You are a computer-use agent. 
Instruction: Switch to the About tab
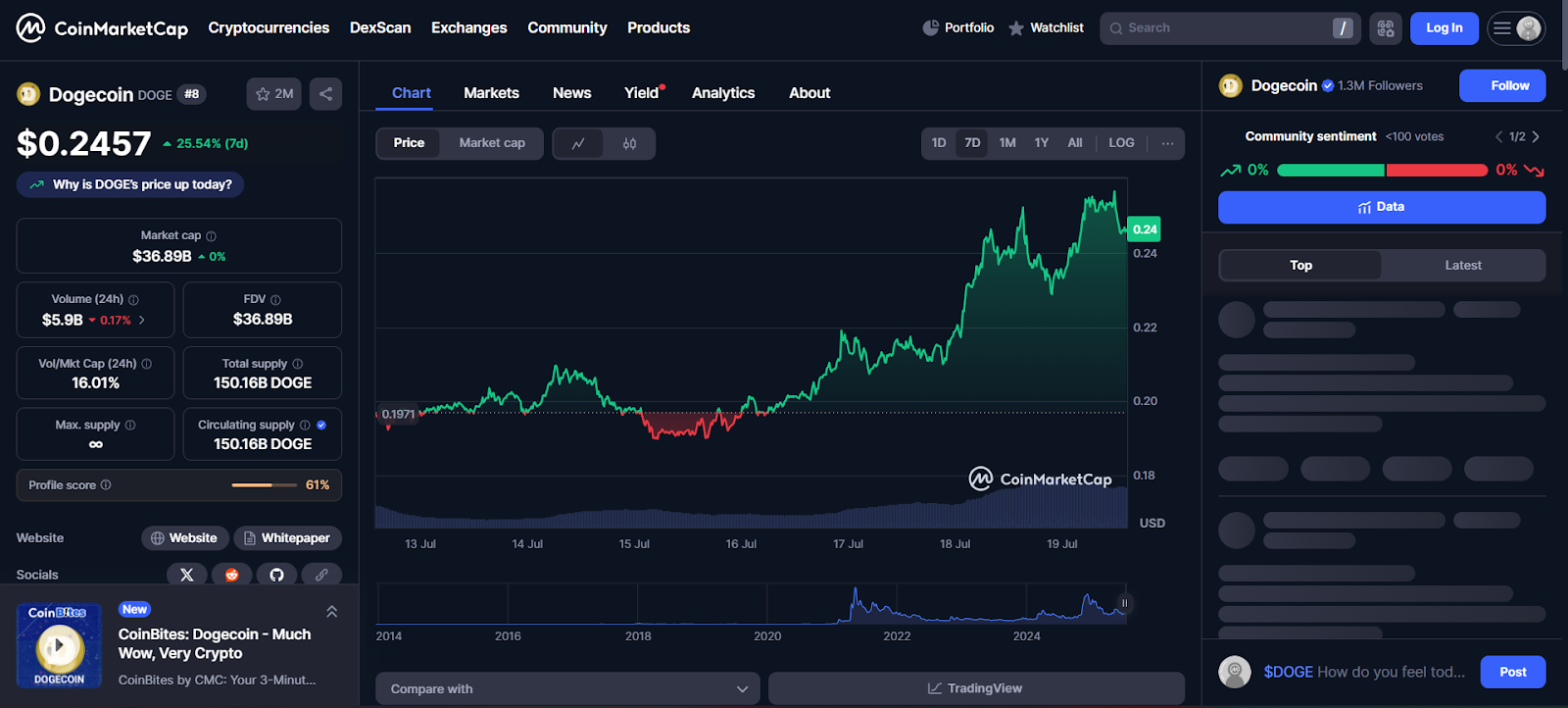point(809,93)
